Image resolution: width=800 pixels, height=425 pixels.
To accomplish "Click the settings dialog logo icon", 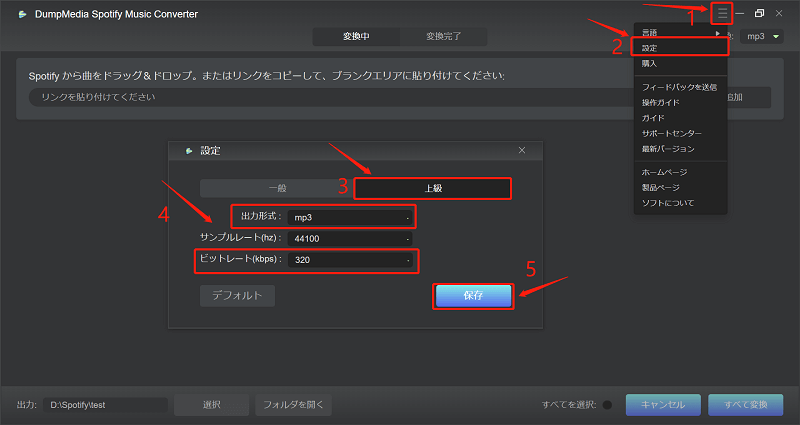I will [189, 151].
